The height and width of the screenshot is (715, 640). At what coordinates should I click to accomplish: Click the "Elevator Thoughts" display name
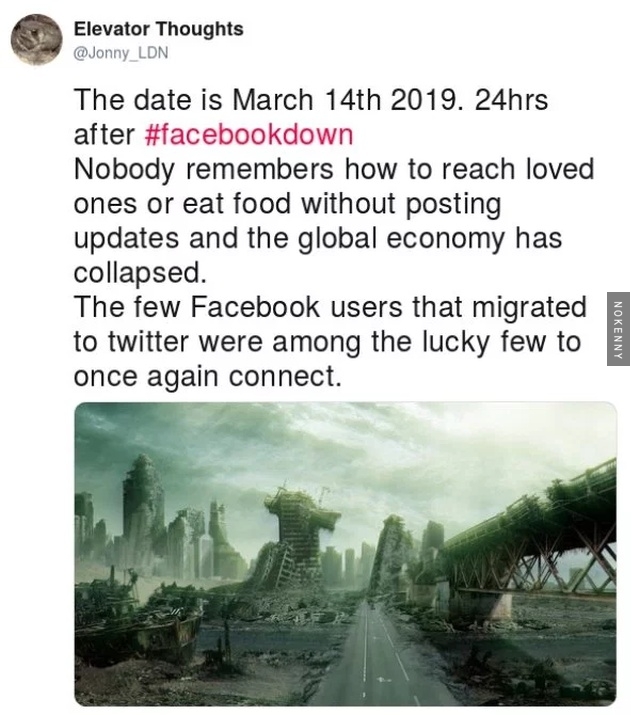159,29
